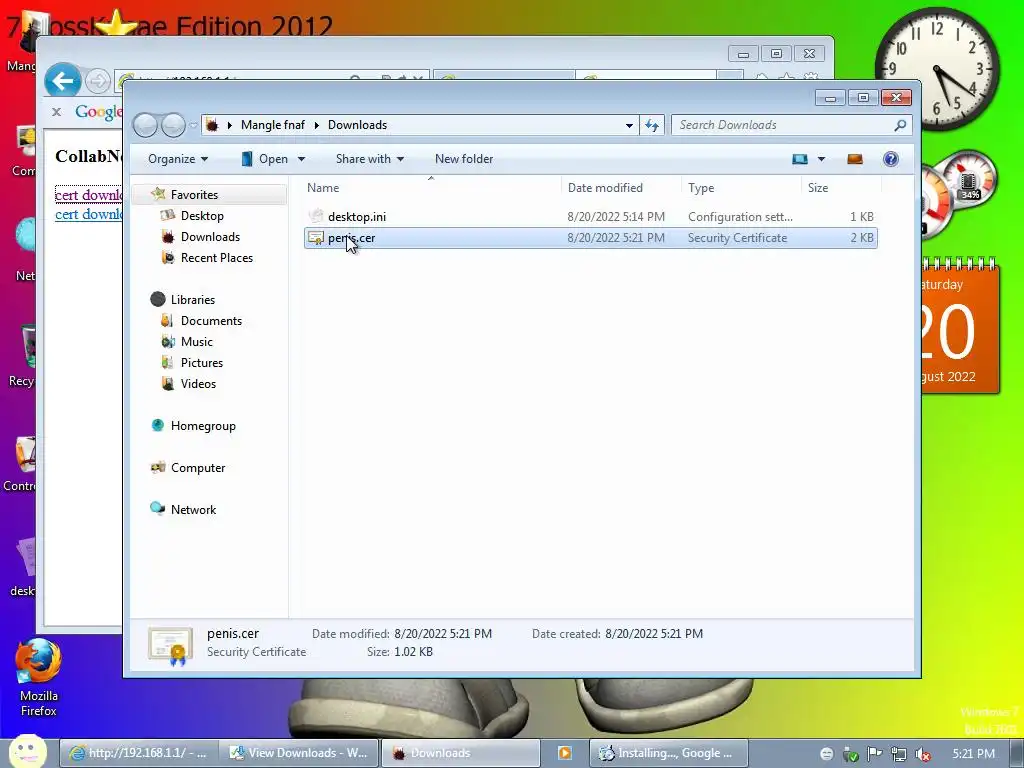Image resolution: width=1024 pixels, height=768 pixels.
Task: Click the magnifier icon in search box
Action: (x=900, y=125)
